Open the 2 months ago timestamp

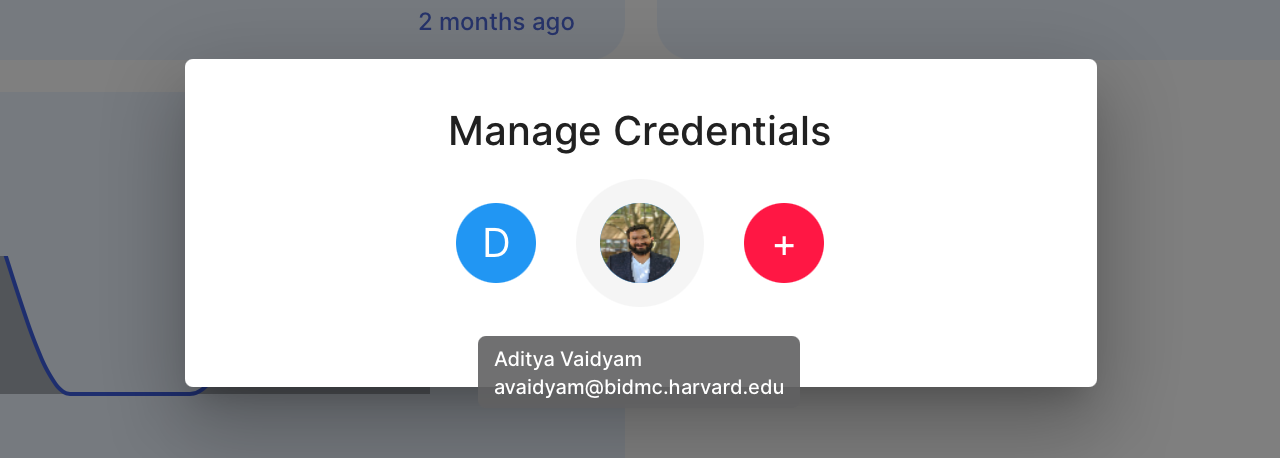point(496,21)
